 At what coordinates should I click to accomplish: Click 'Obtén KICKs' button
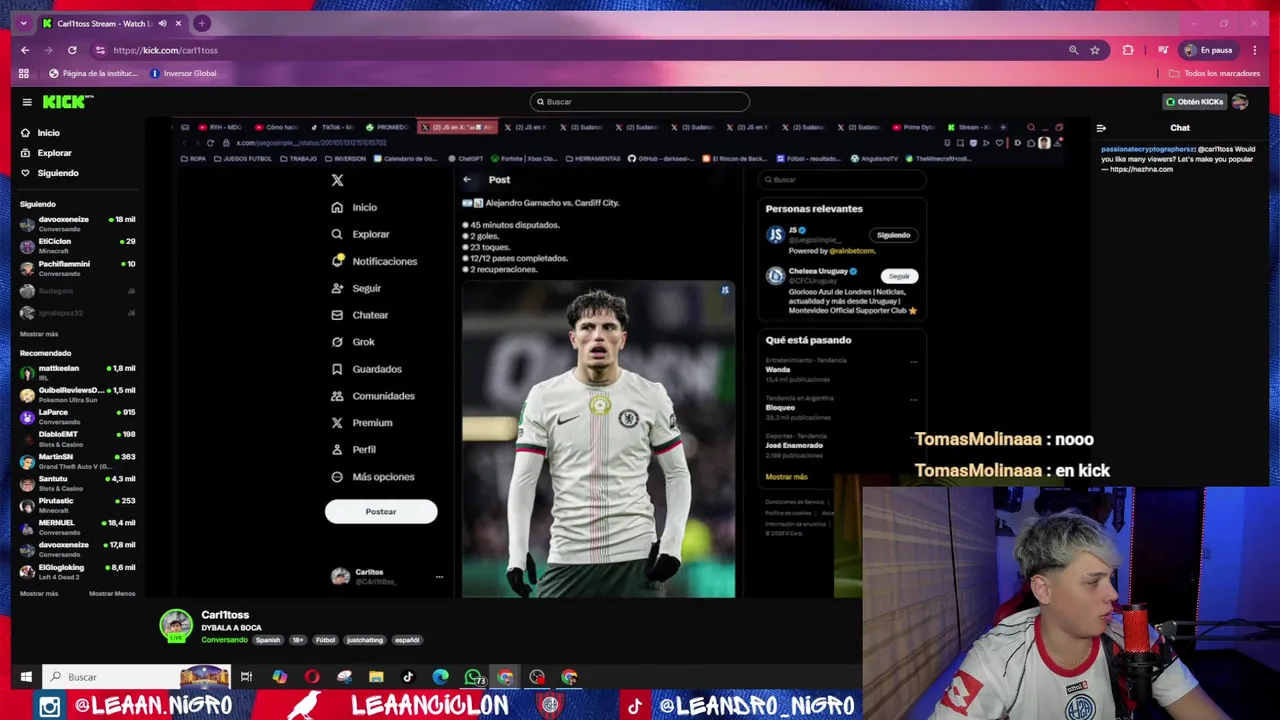pyautogui.click(x=1194, y=102)
